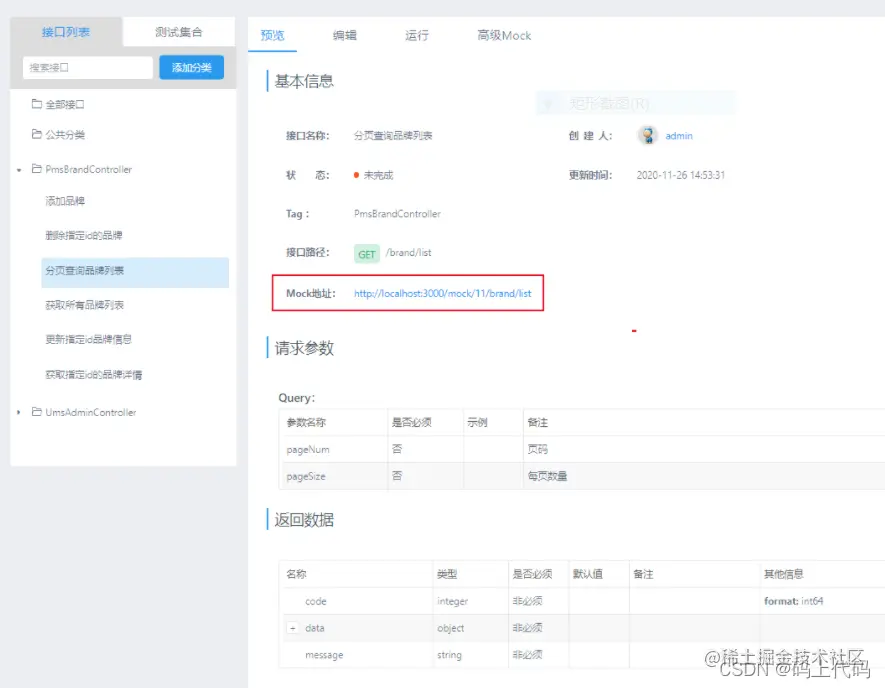Open the 获取指定id的品牌详情 interface
This screenshot has width=885, height=688.
tap(94, 375)
